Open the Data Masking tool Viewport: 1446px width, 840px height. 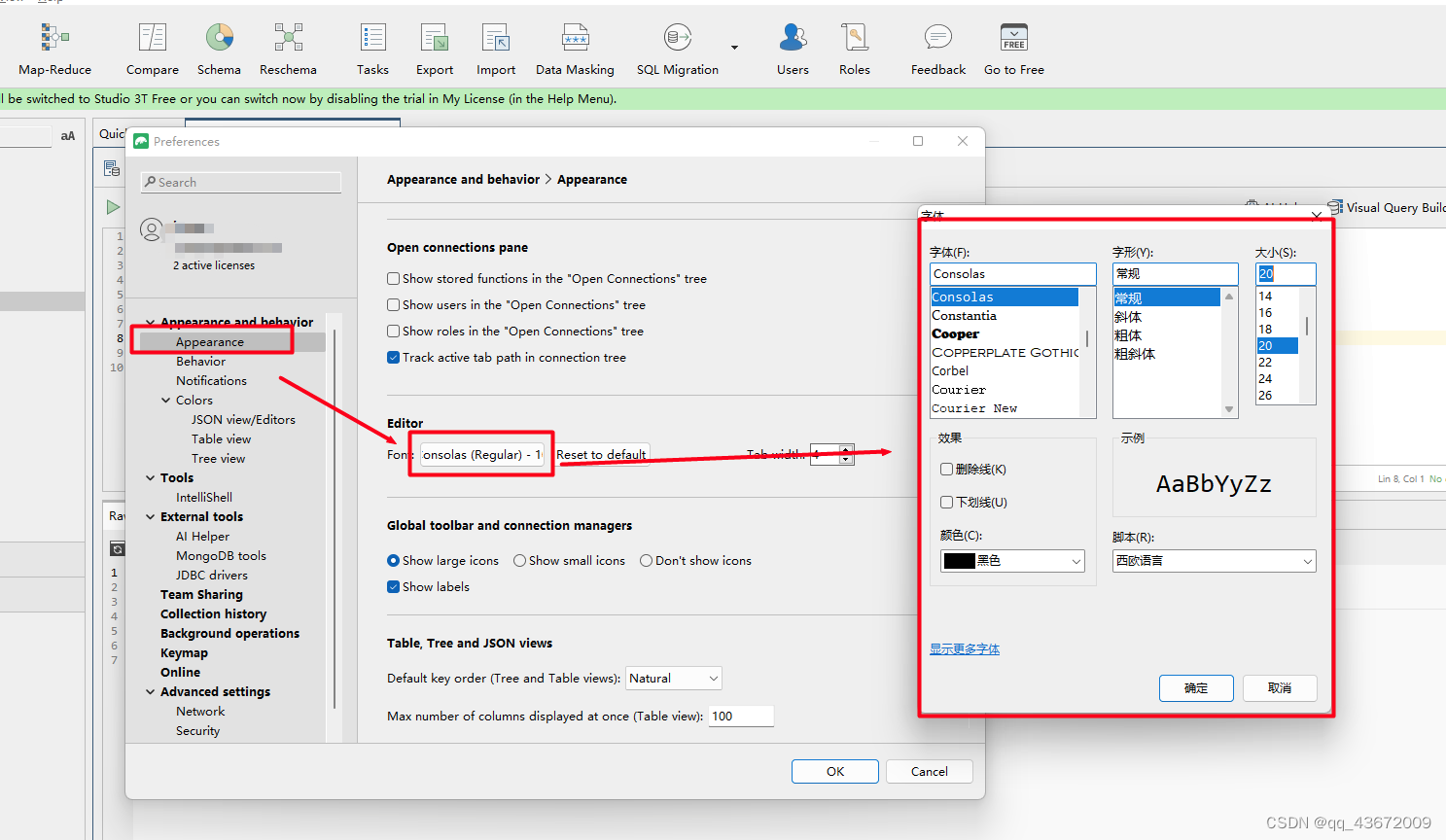575,49
